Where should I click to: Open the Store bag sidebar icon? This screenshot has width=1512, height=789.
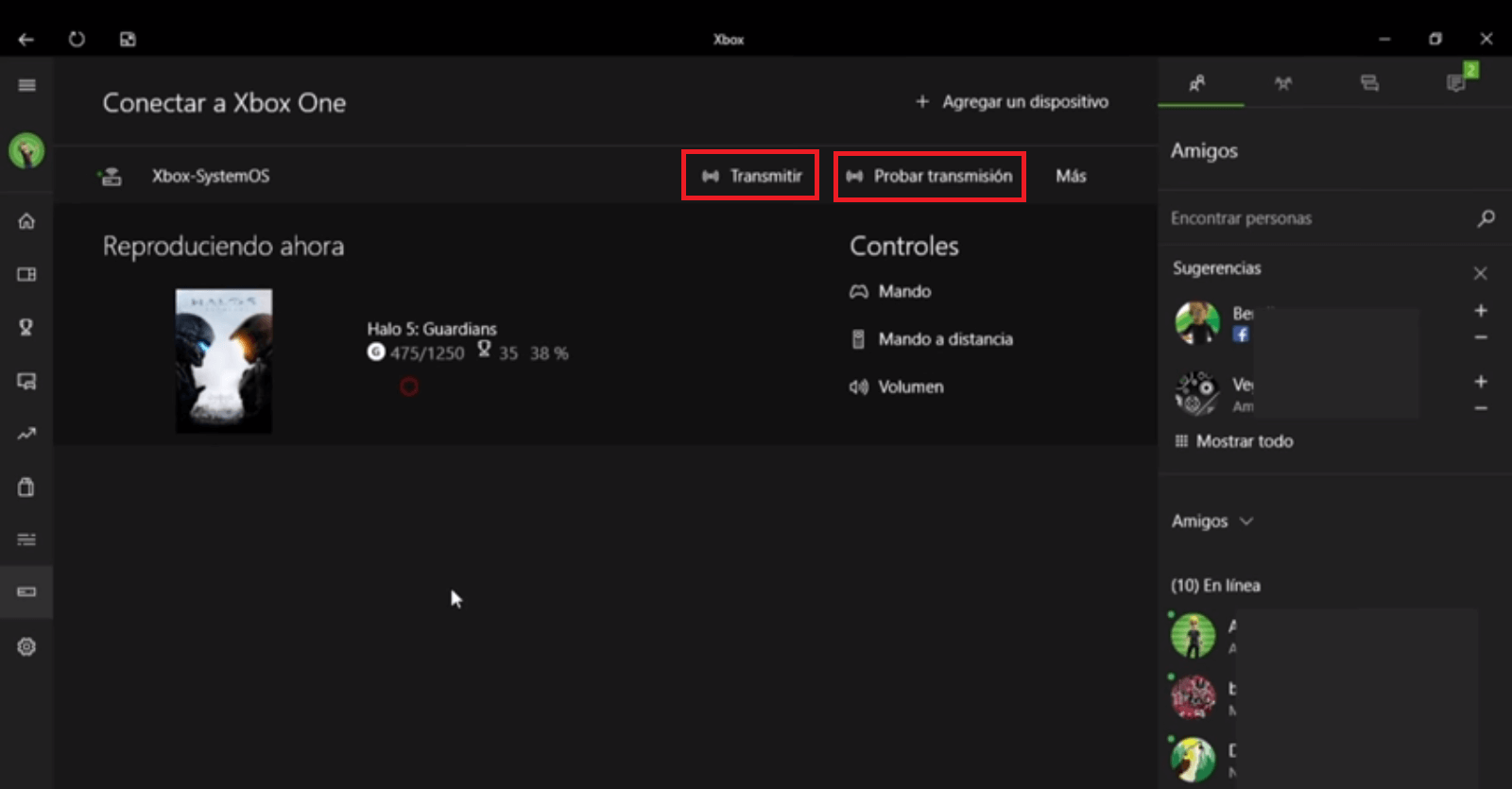coord(26,487)
